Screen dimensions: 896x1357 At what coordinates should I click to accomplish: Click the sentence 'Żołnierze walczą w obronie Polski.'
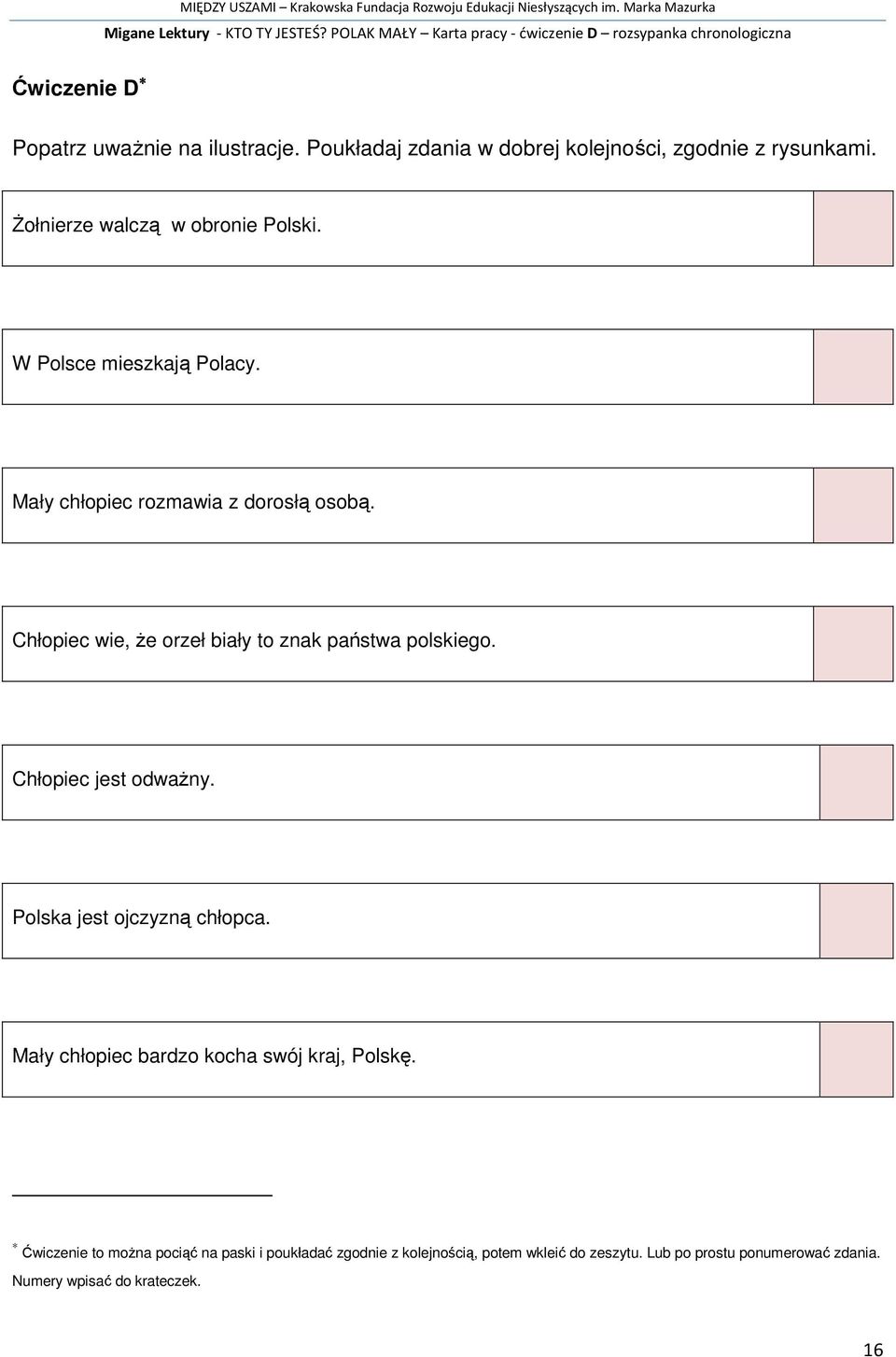167,225
